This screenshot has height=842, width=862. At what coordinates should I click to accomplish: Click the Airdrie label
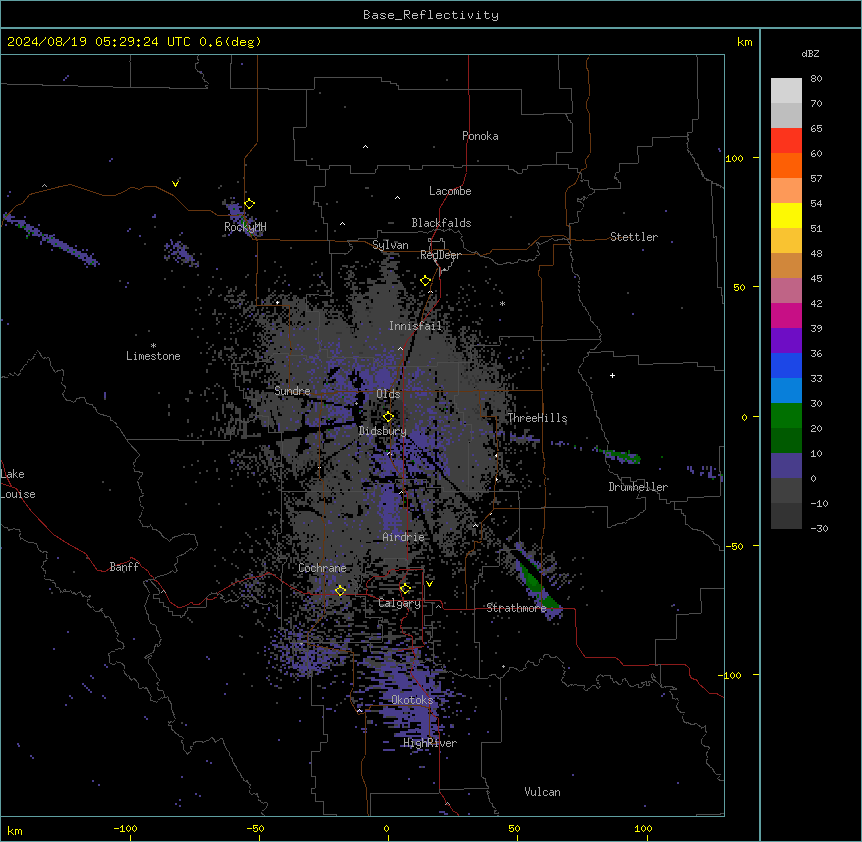click(403, 537)
